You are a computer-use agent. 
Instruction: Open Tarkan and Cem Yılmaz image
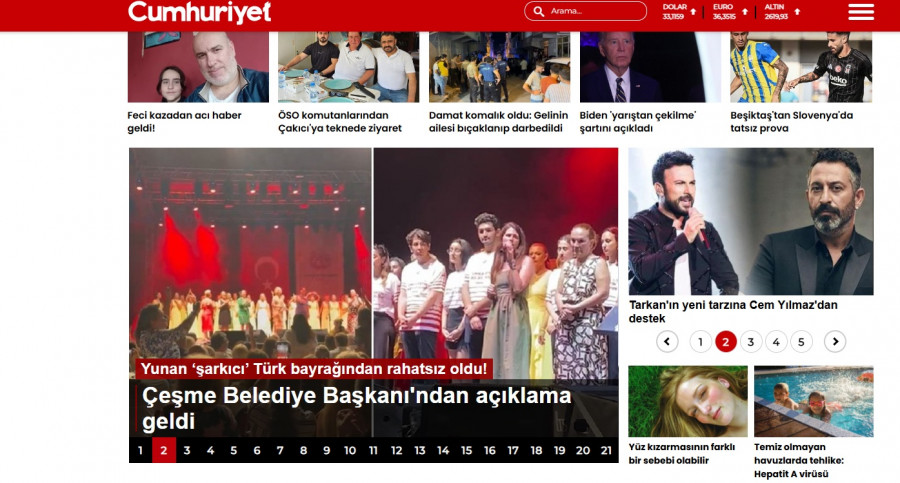[x=751, y=222]
